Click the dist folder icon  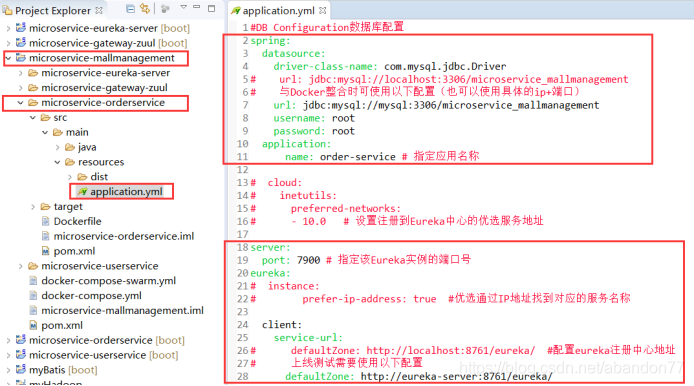(x=82, y=177)
